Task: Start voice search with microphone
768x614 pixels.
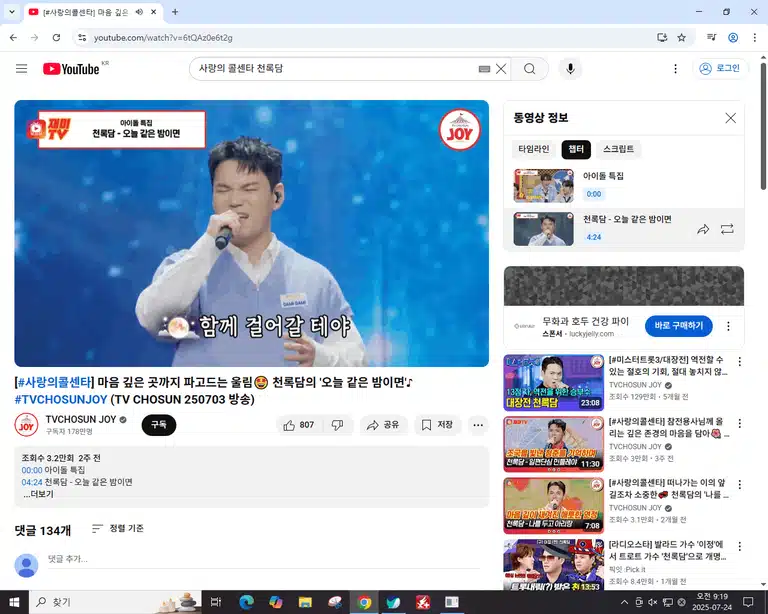Action: pos(570,69)
